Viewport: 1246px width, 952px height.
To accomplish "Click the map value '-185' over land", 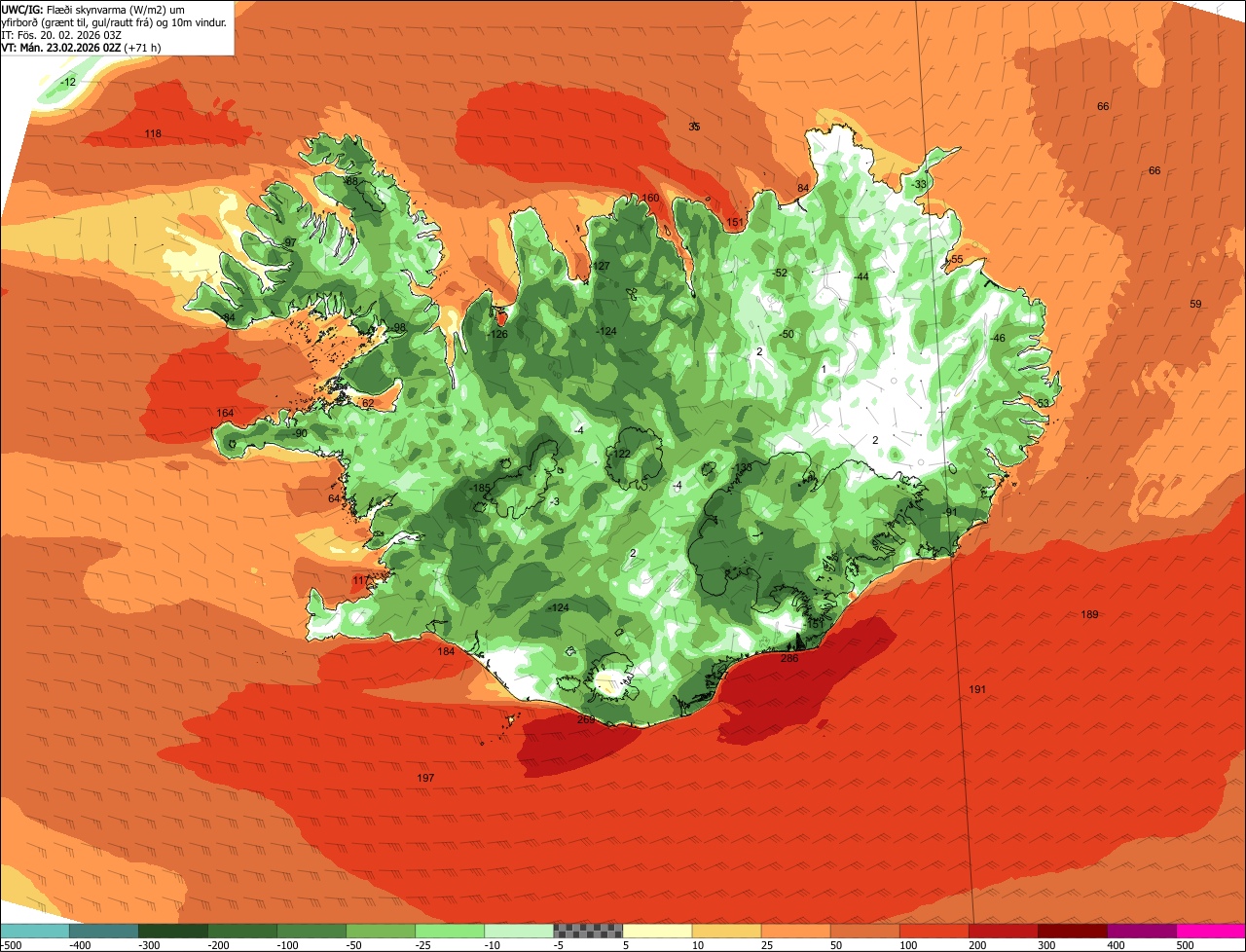I will [x=480, y=488].
